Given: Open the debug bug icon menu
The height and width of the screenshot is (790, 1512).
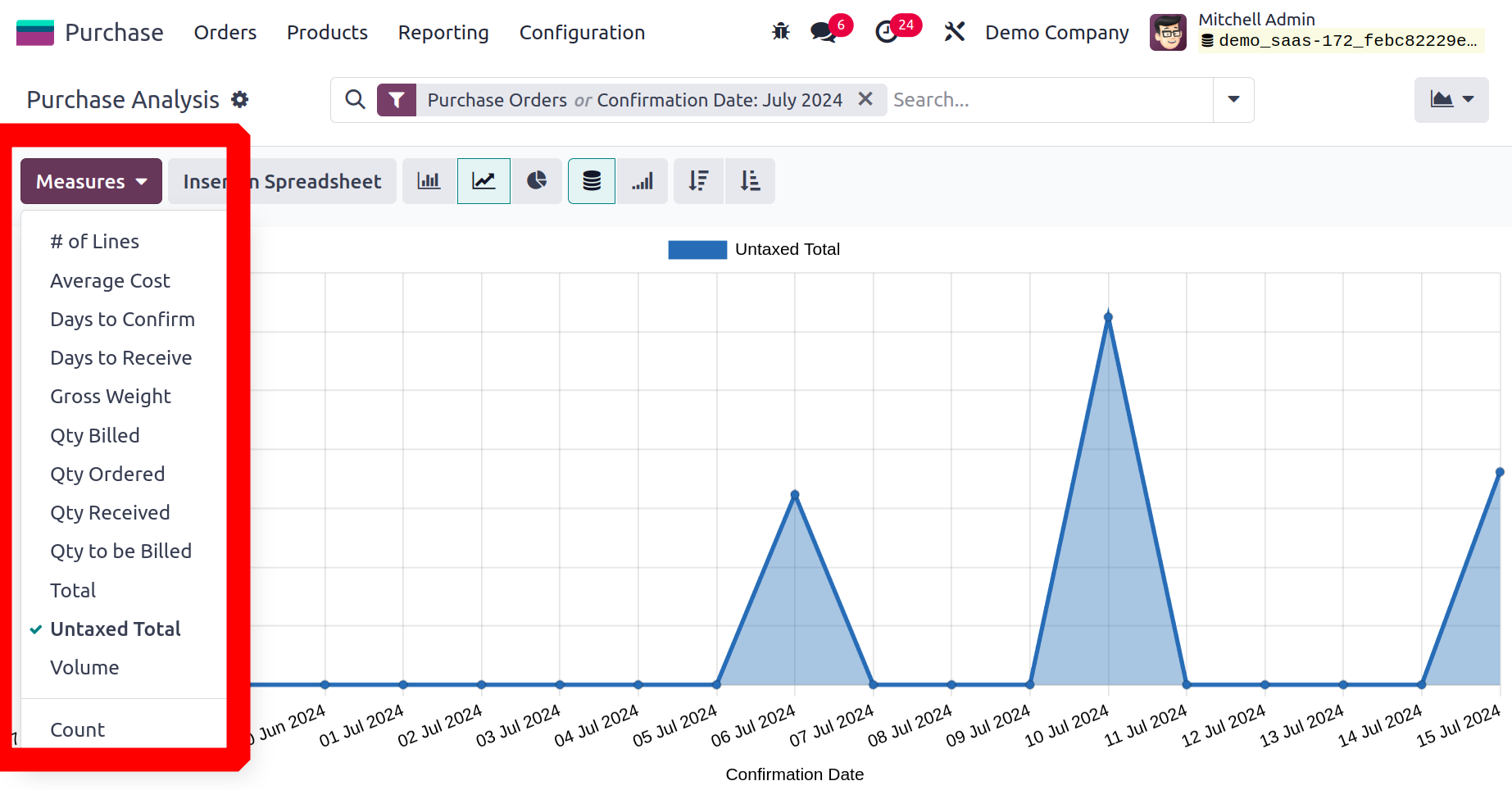Looking at the screenshot, I should tap(780, 32).
